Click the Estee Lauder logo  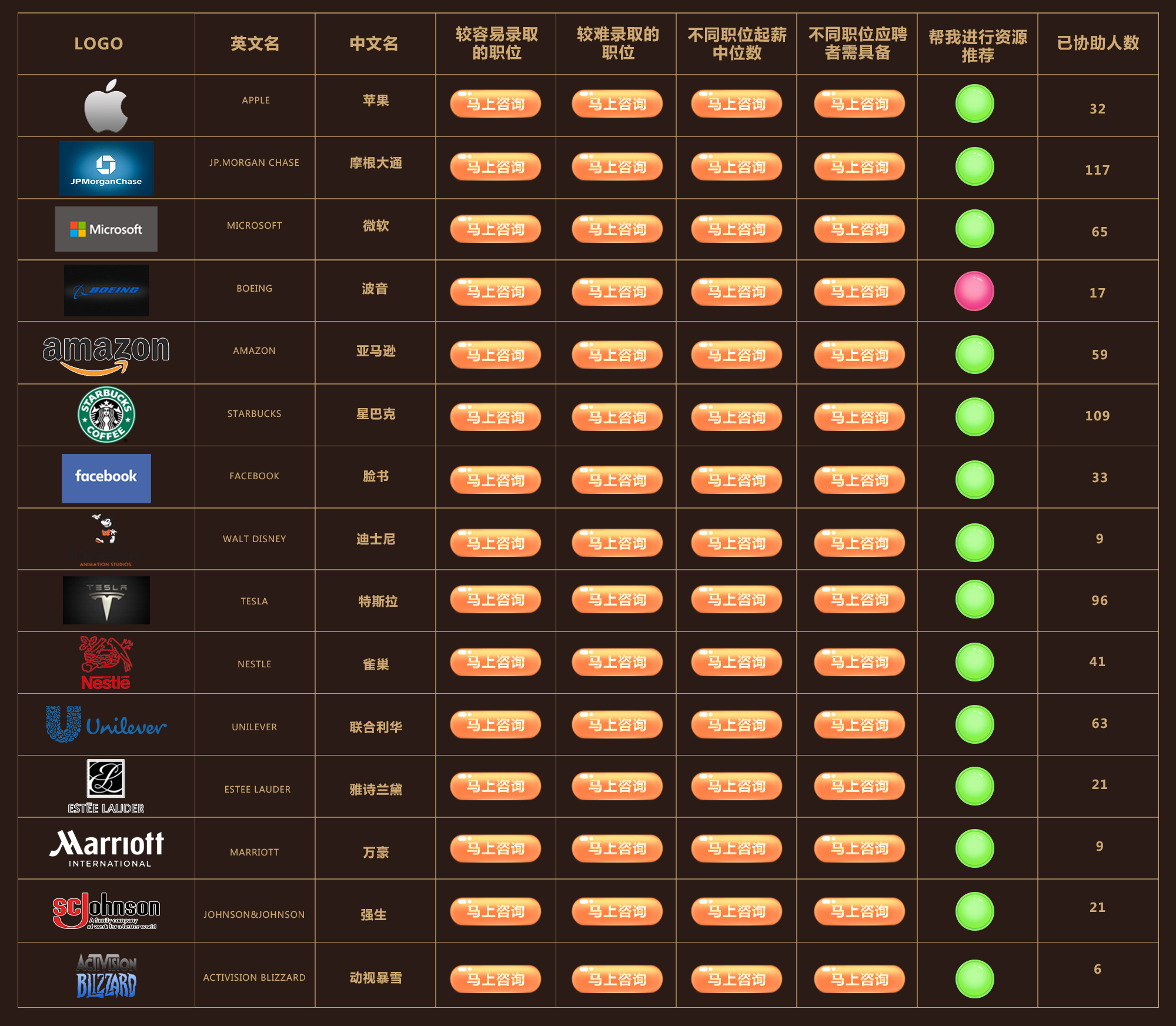(106, 787)
